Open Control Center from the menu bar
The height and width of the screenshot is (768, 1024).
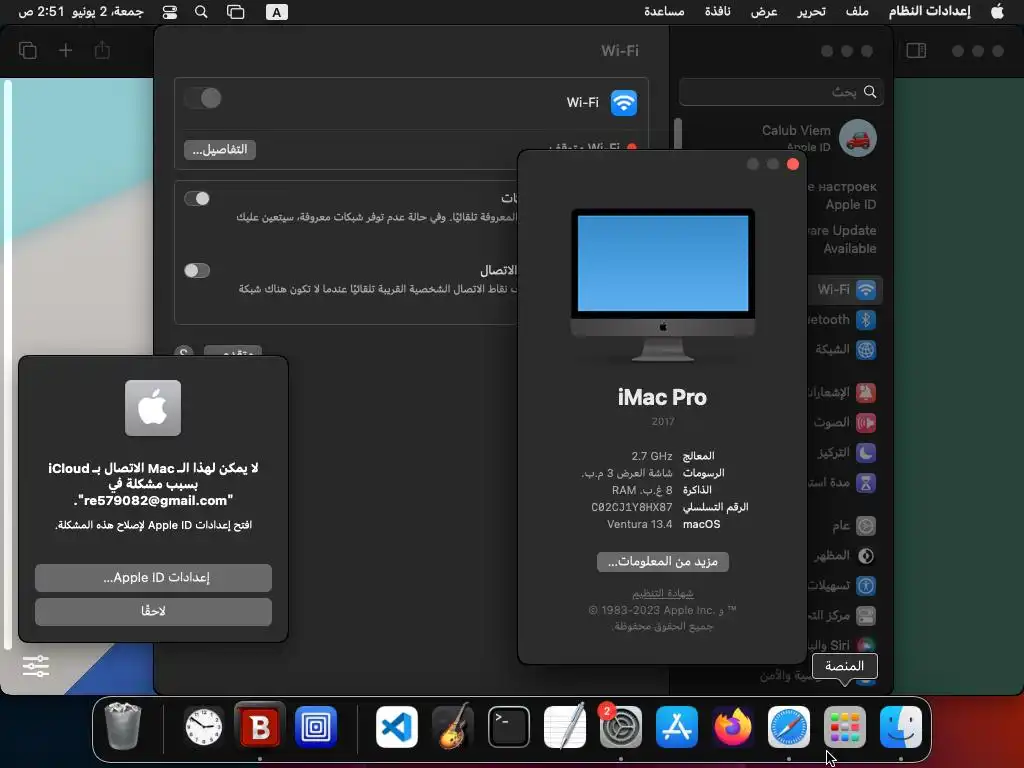[x=170, y=12]
